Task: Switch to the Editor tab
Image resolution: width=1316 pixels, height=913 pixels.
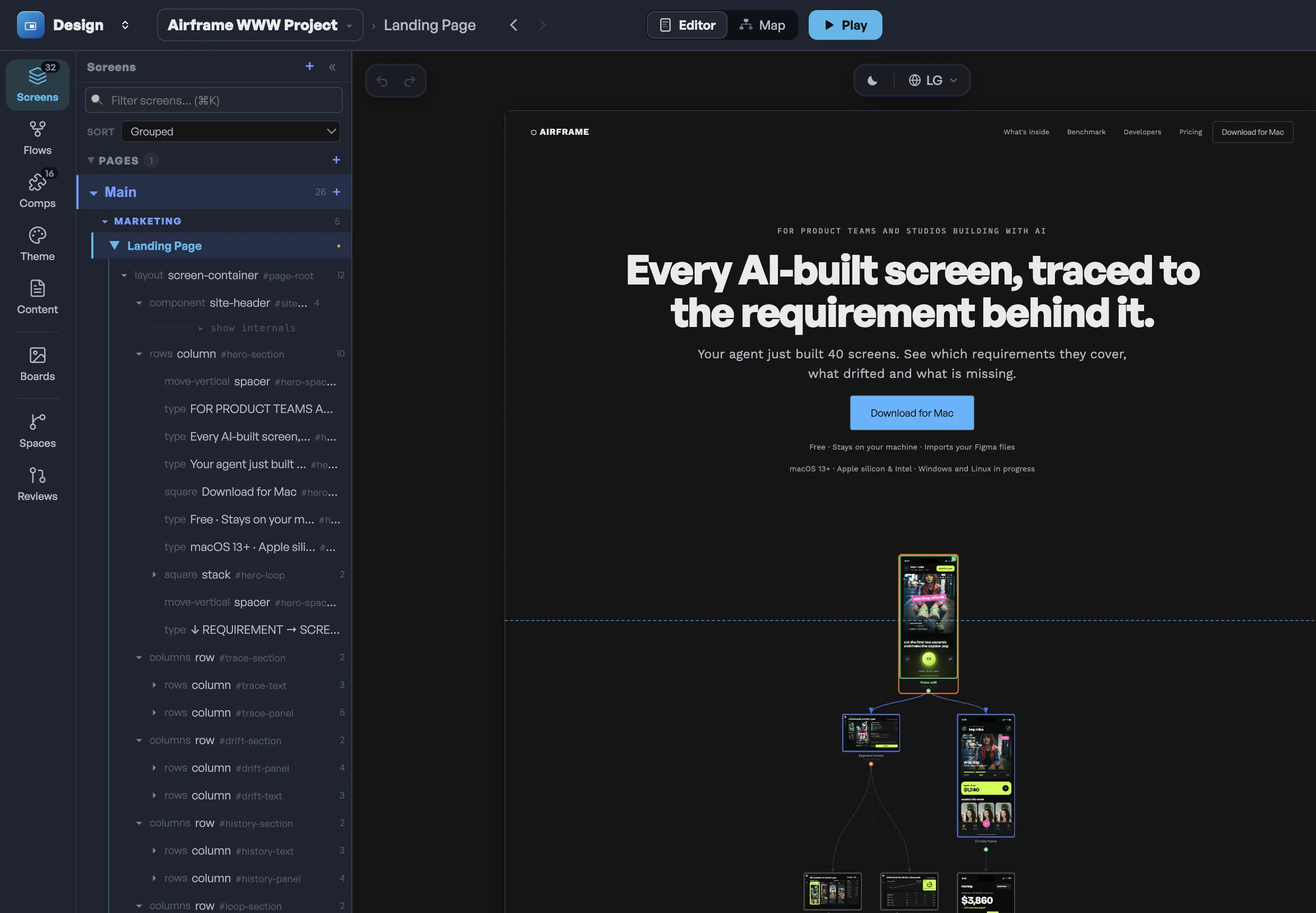Action: (x=687, y=25)
